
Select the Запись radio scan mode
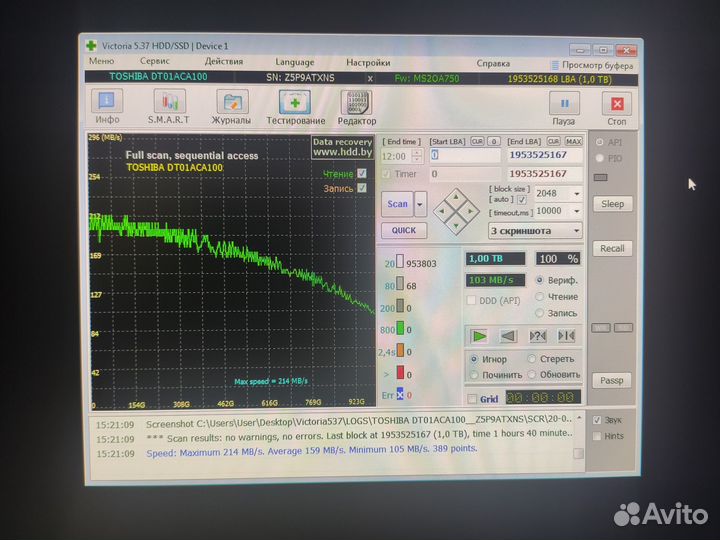540,313
